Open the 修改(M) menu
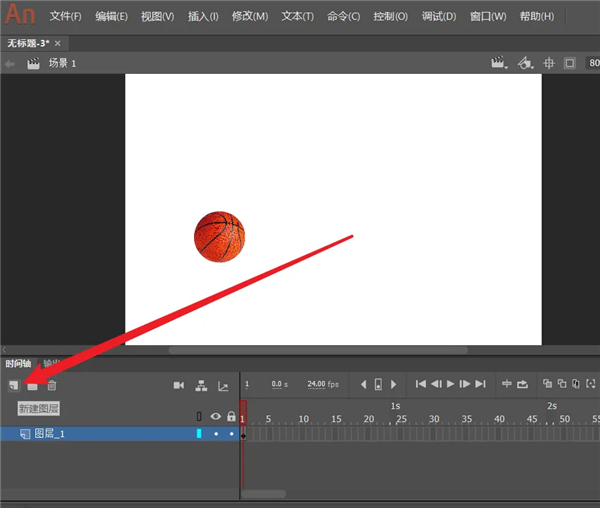This screenshot has width=600, height=508. tap(249, 17)
